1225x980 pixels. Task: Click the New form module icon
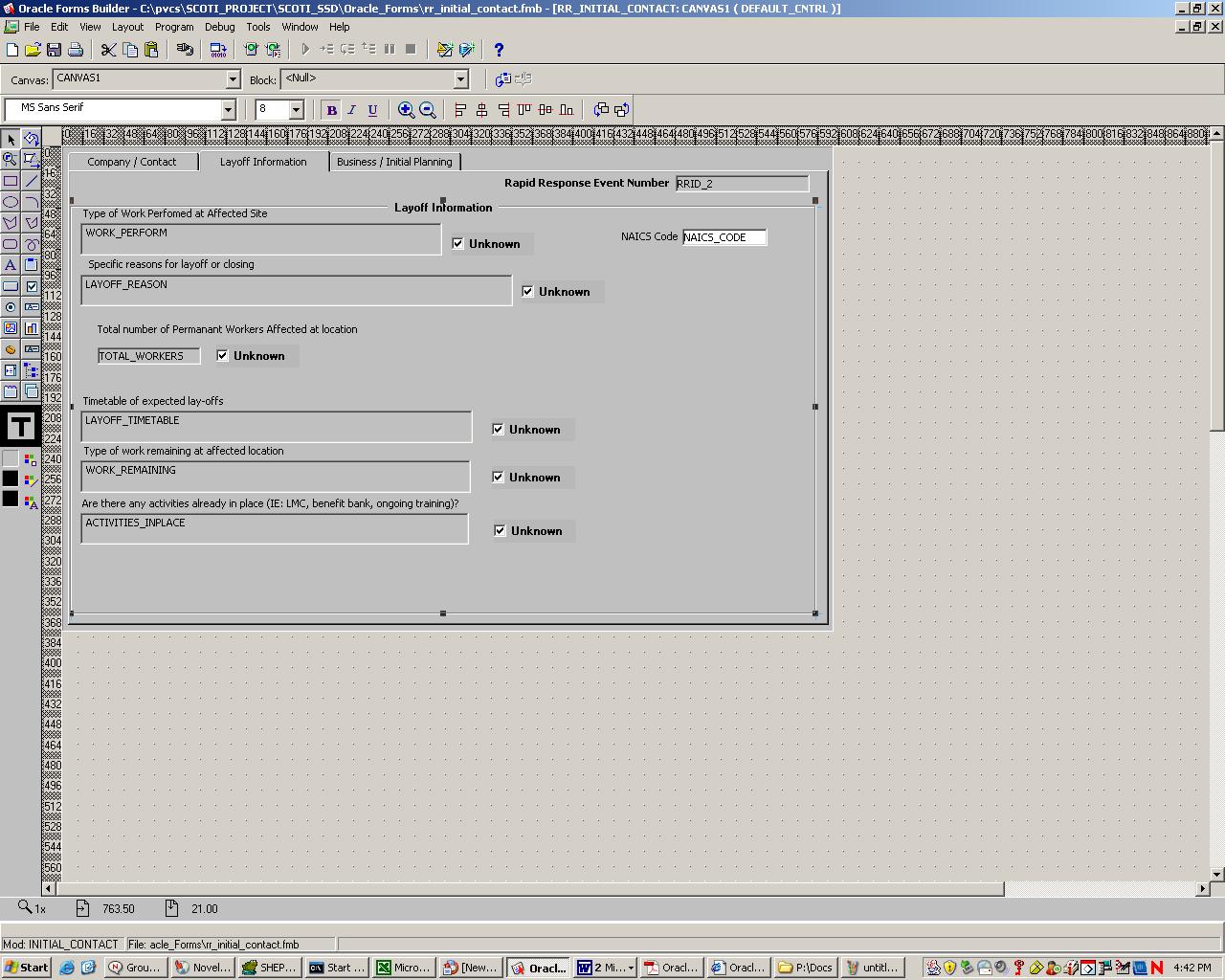(x=11, y=50)
